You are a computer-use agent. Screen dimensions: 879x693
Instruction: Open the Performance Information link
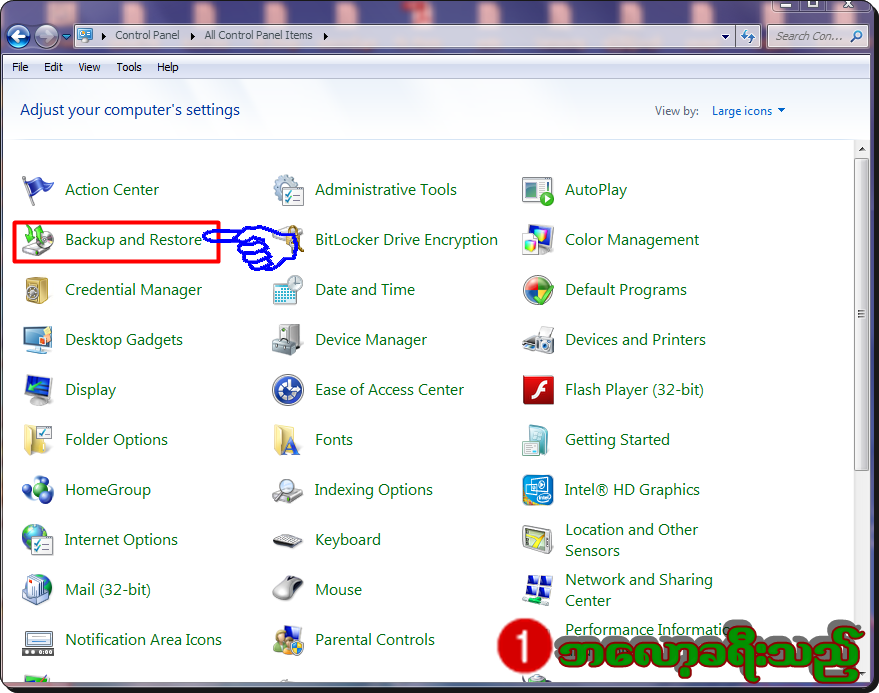pyautogui.click(x=647, y=630)
